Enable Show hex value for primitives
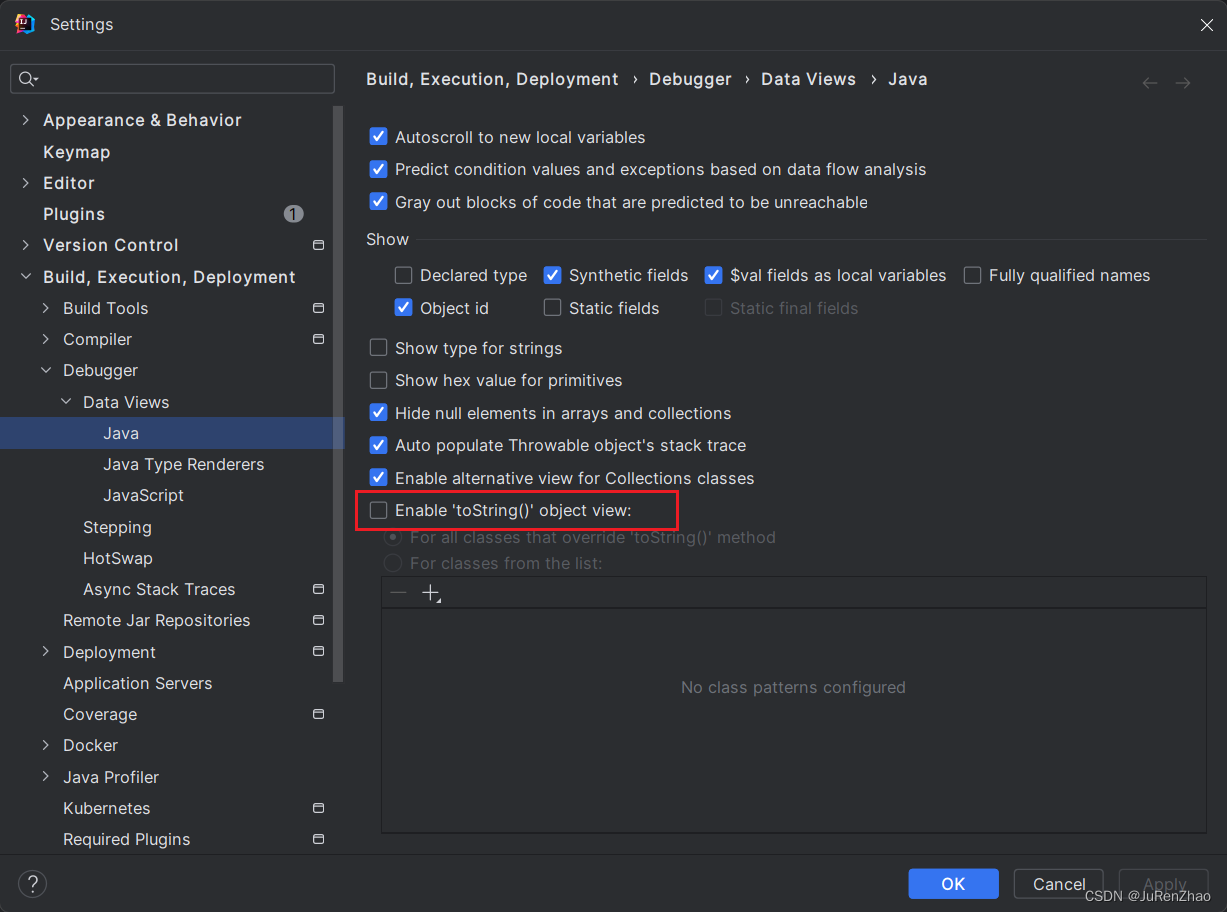Image resolution: width=1227 pixels, height=912 pixels. (378, 380)
